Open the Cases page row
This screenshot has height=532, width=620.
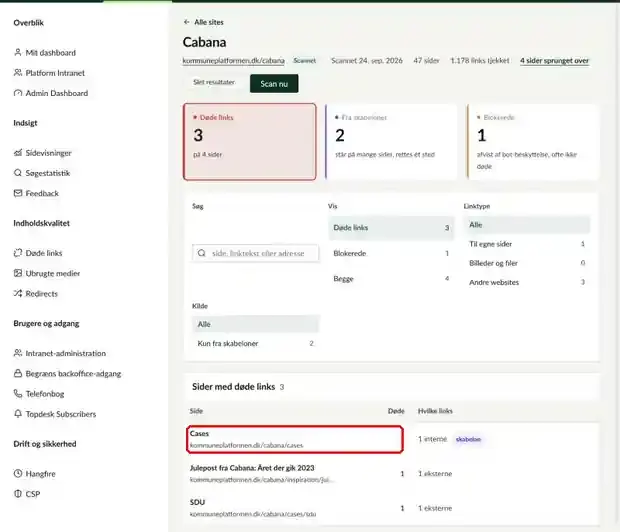295,439
